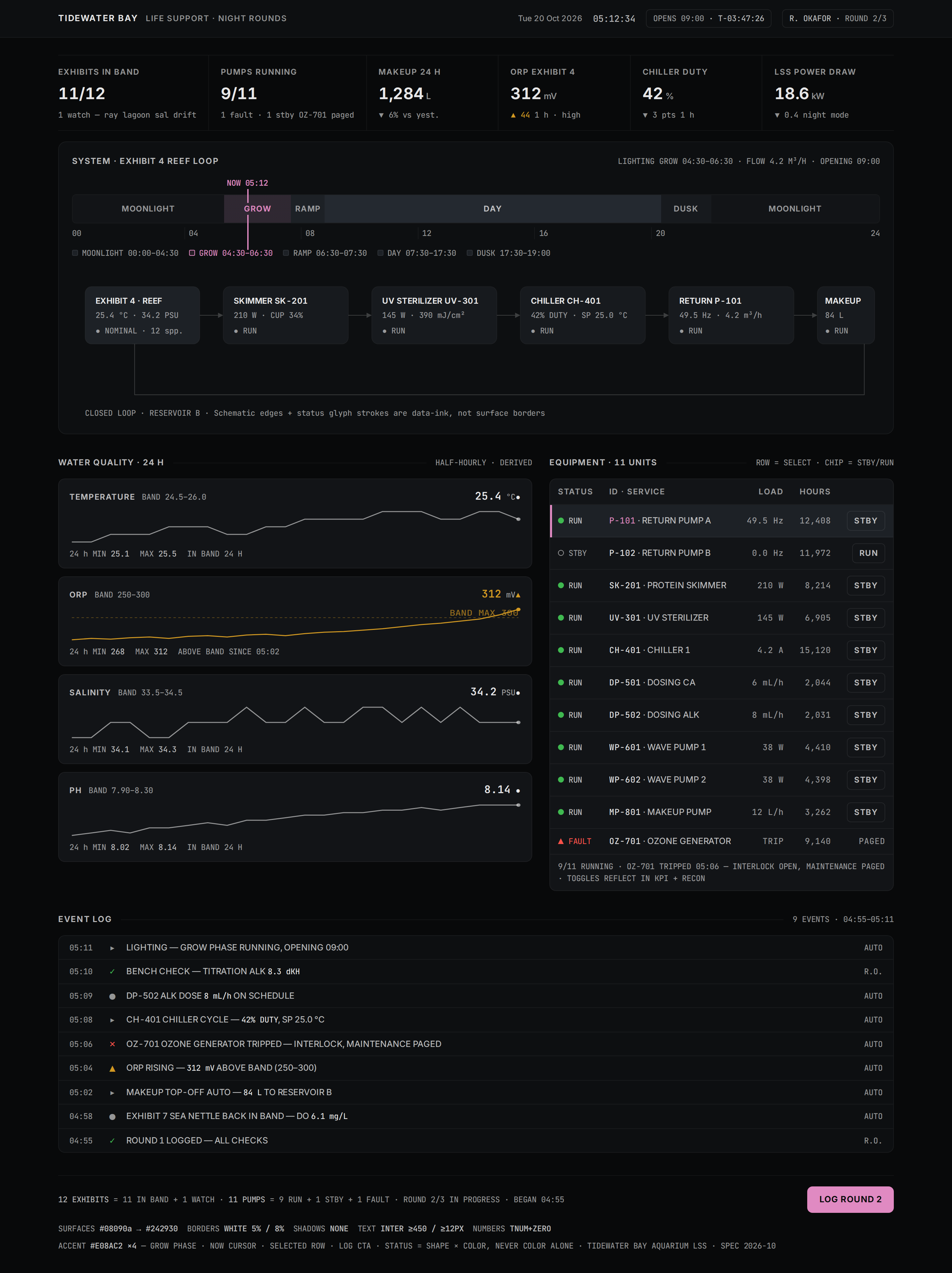Set SK-201 Protein Skimmer to STBY
Viewport: 952px width, 1273px height.
click(865, 585)
